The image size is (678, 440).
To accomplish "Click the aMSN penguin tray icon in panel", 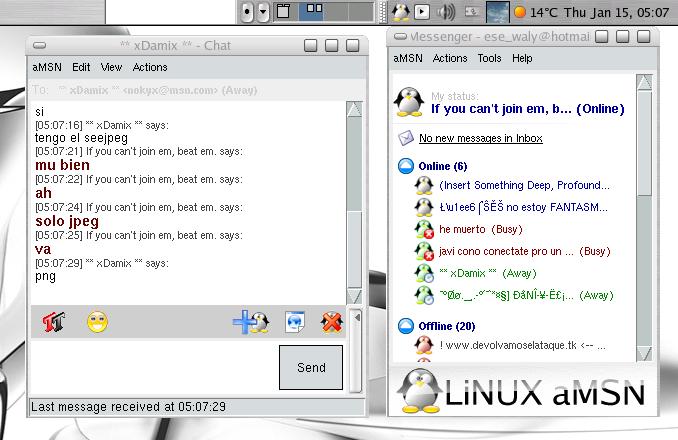I will 400,12.
